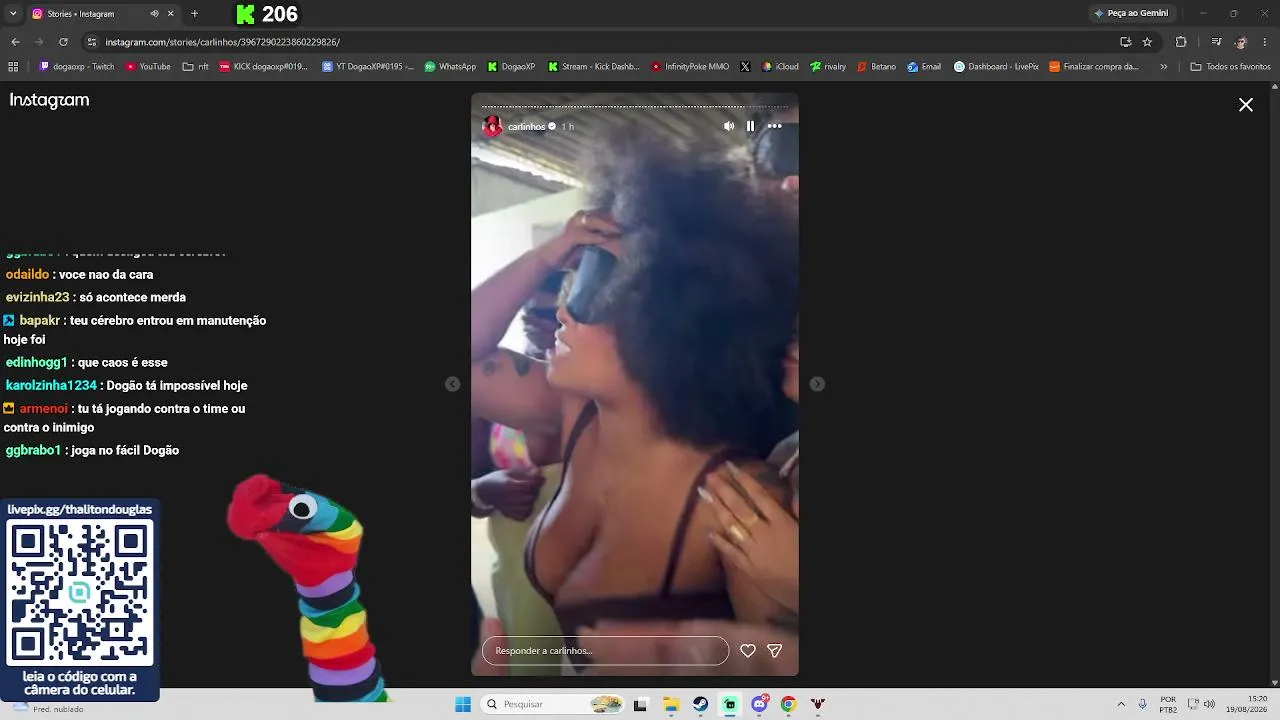The width and height of the screenshot is (1280, 720).
Task: Open Steam from the taskbar
Action: click(701, 704)
